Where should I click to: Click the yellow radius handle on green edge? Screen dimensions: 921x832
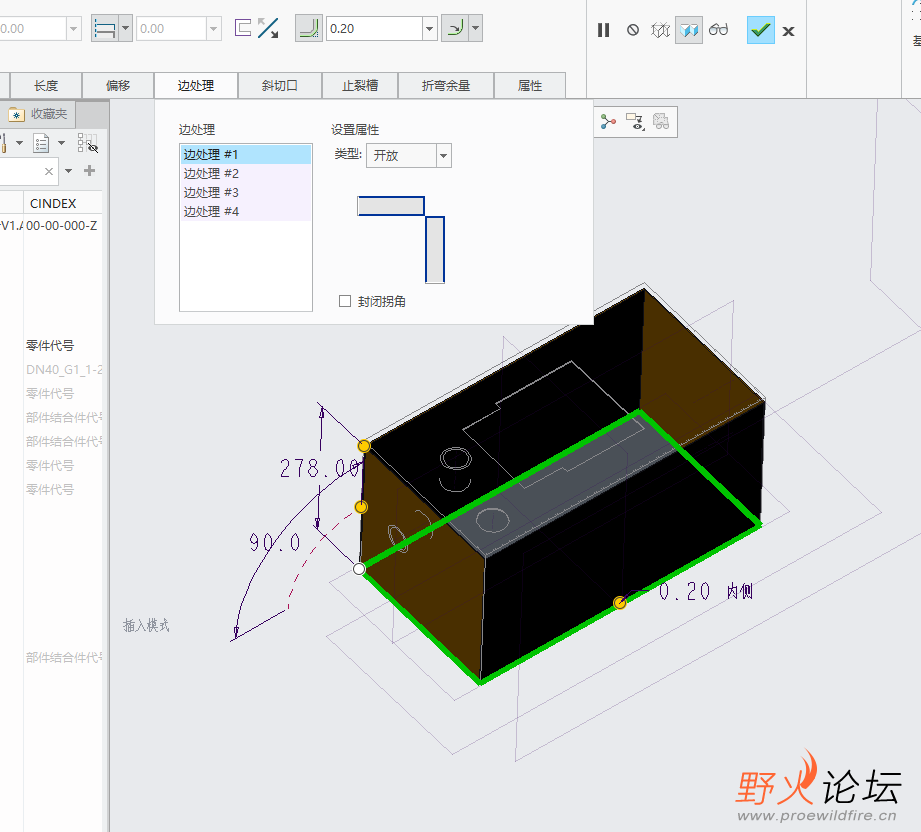click(620, 603)
